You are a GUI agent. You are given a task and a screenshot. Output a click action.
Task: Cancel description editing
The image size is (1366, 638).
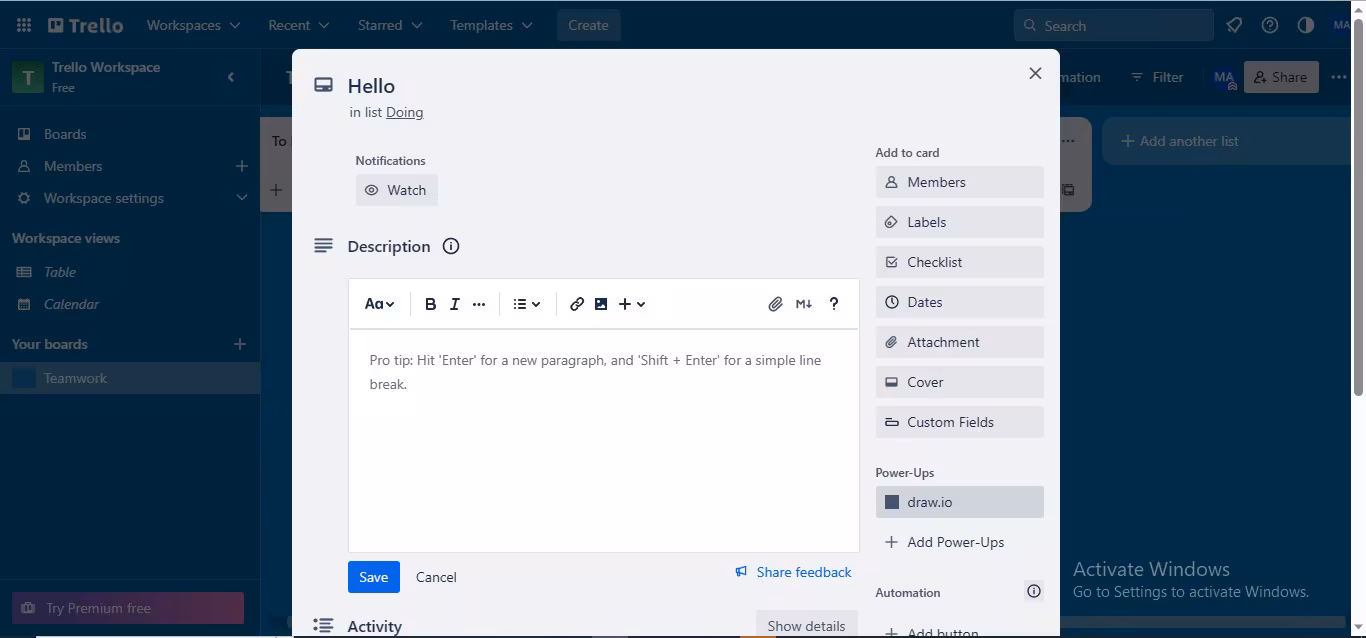tap(436, 577)
